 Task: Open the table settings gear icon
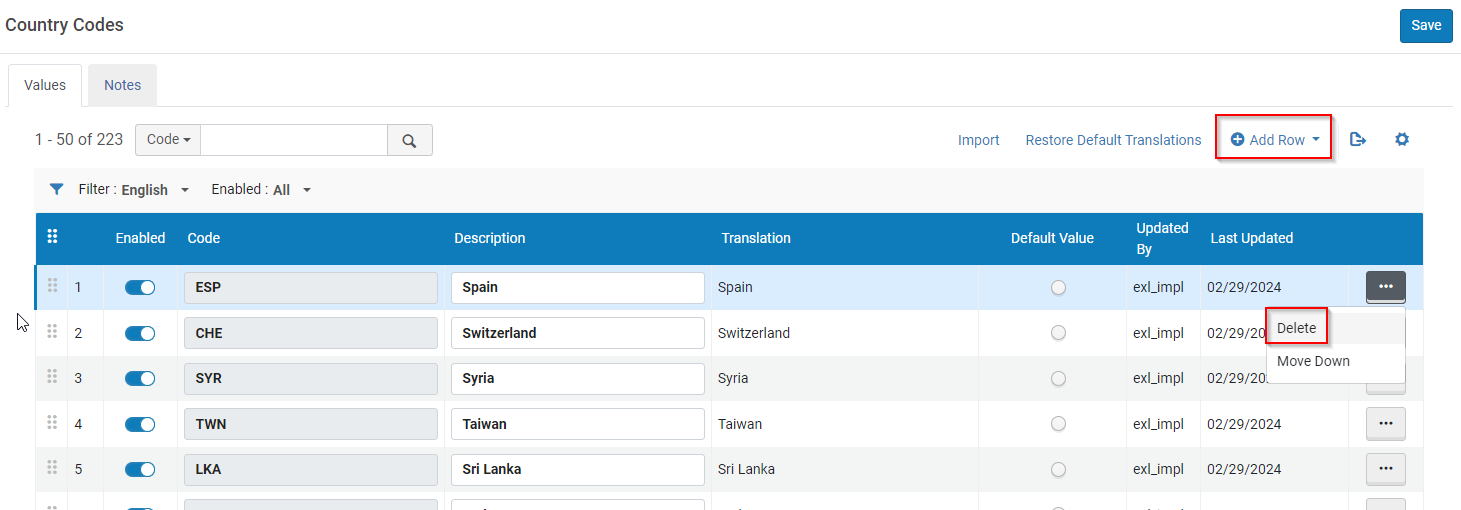pyautogui.click(x=1401, y=140)
